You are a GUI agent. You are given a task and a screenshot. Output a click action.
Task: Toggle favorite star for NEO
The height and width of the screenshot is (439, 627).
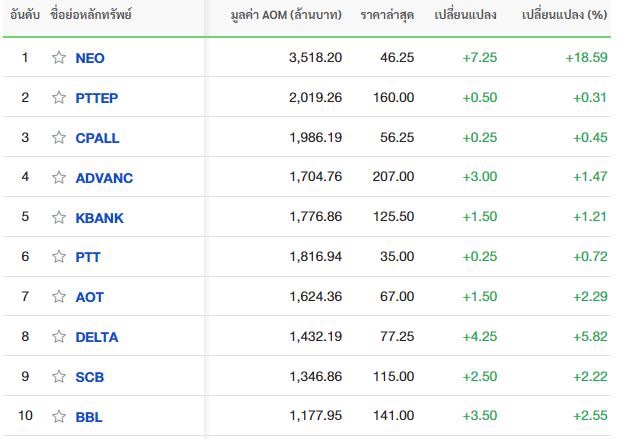pyautogui.click(x=59, y=58)
